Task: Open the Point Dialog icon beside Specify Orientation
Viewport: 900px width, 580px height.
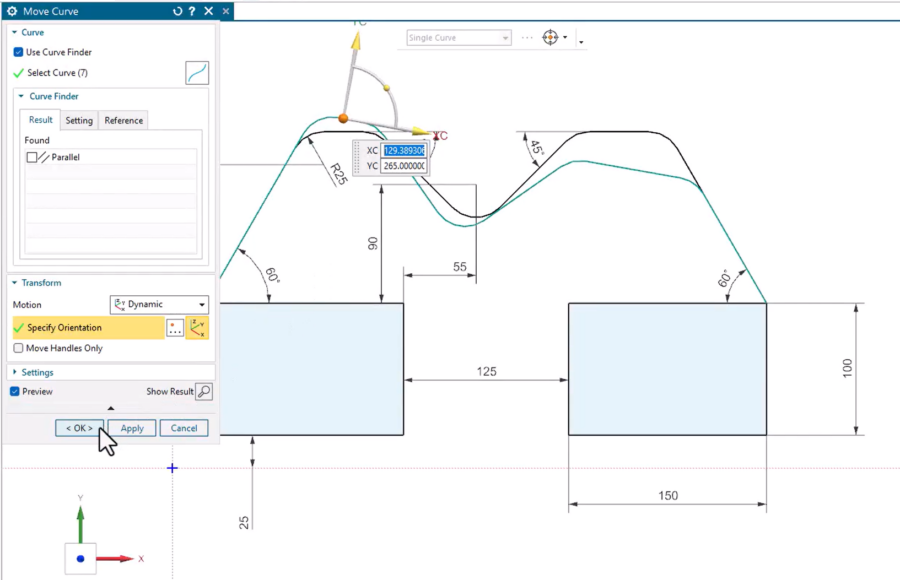Action: [172, 327]
